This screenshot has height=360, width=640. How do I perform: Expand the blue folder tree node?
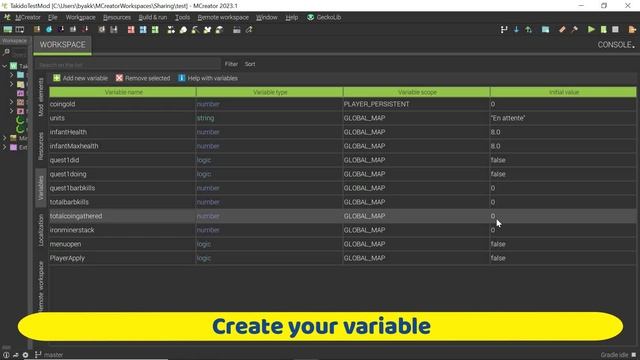(x=11, y=75)
